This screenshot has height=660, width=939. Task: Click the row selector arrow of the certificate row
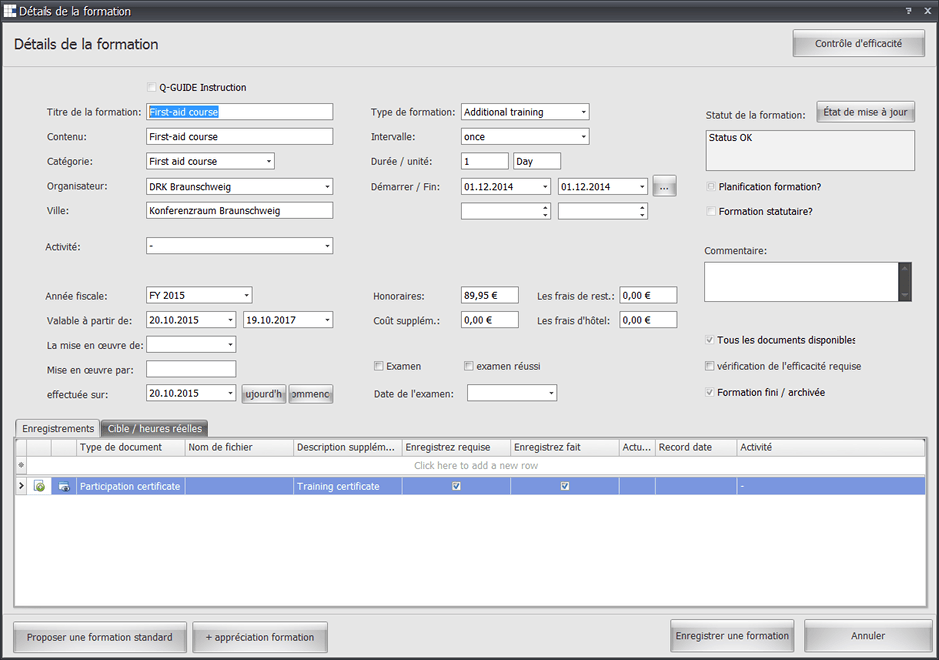click(x=20, y=486)
